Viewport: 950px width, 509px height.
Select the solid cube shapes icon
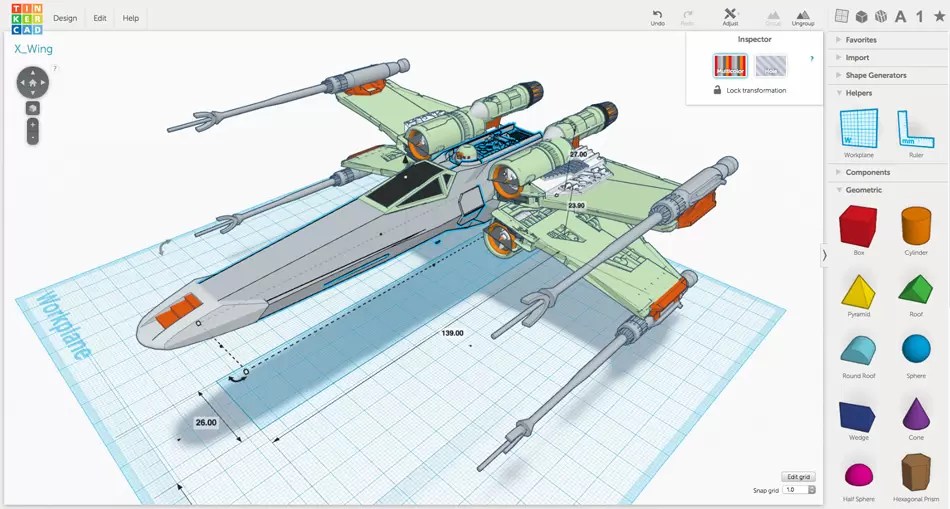coord(862,16)
